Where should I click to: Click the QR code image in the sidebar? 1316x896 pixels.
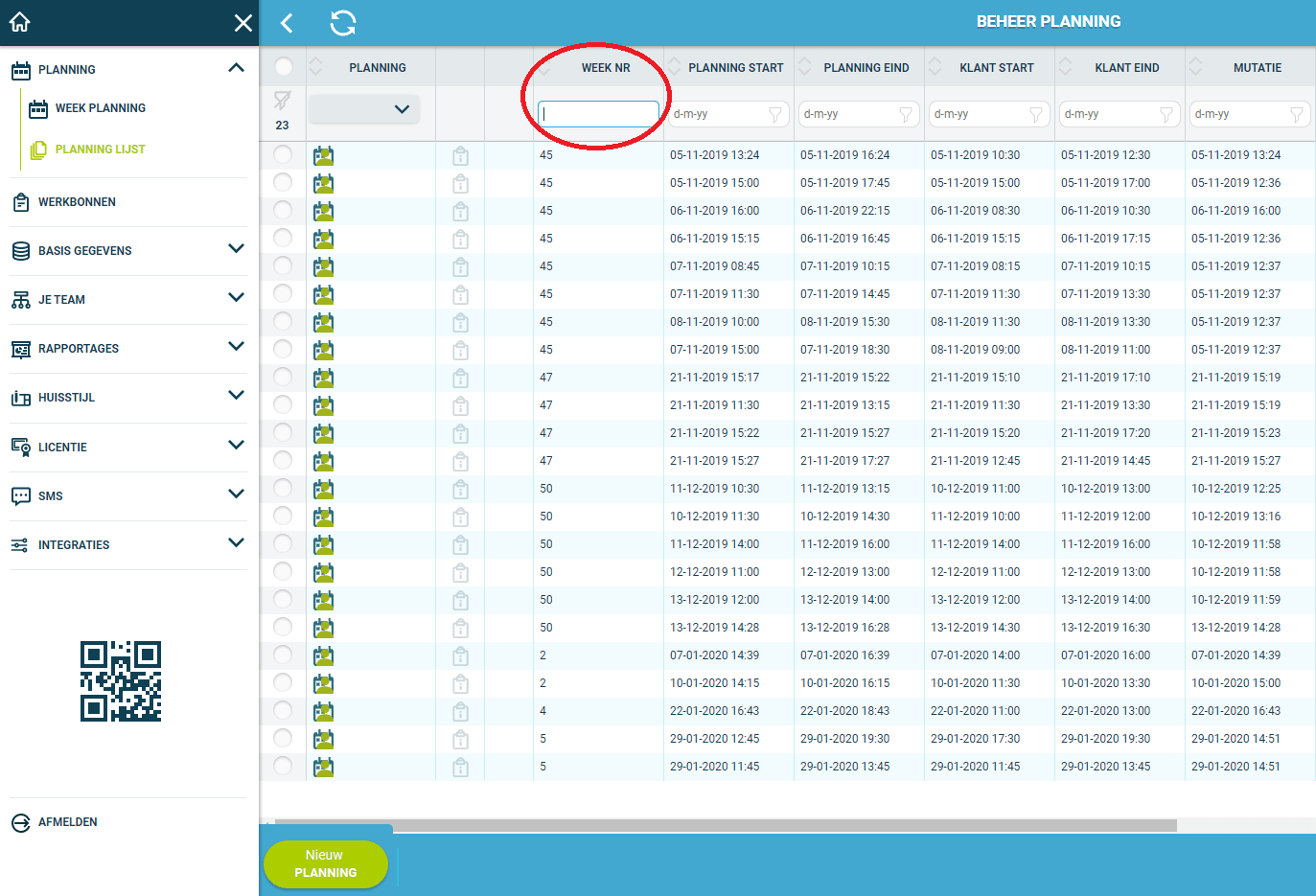pyautogui.click(x=121, y=681)
